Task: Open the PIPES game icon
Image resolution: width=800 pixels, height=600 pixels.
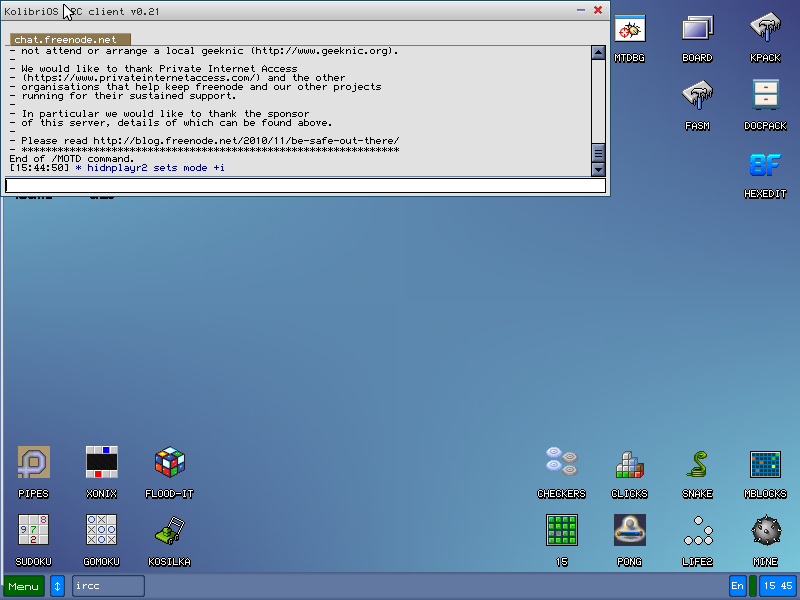Action: click(33, 463)
